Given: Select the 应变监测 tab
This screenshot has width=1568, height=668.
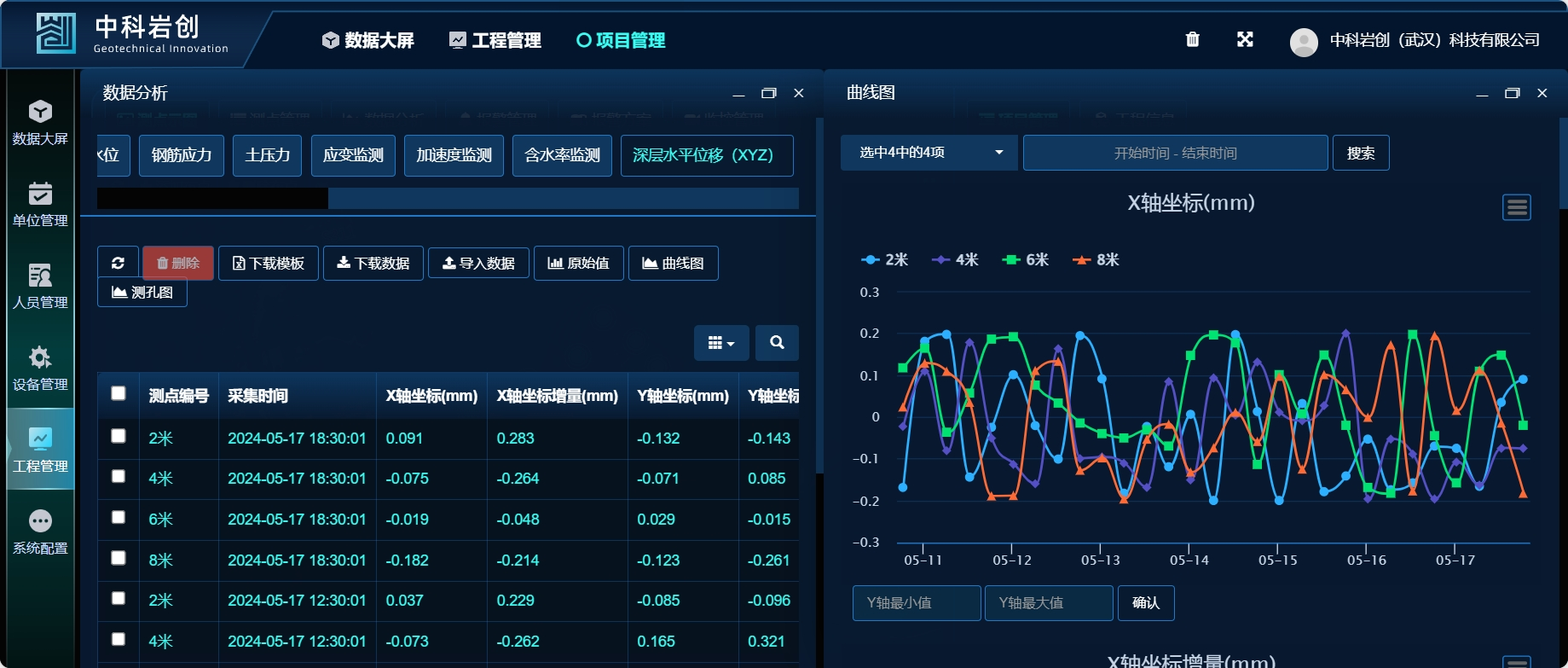Looking at the screenshot, I should [x=353, y=155].
